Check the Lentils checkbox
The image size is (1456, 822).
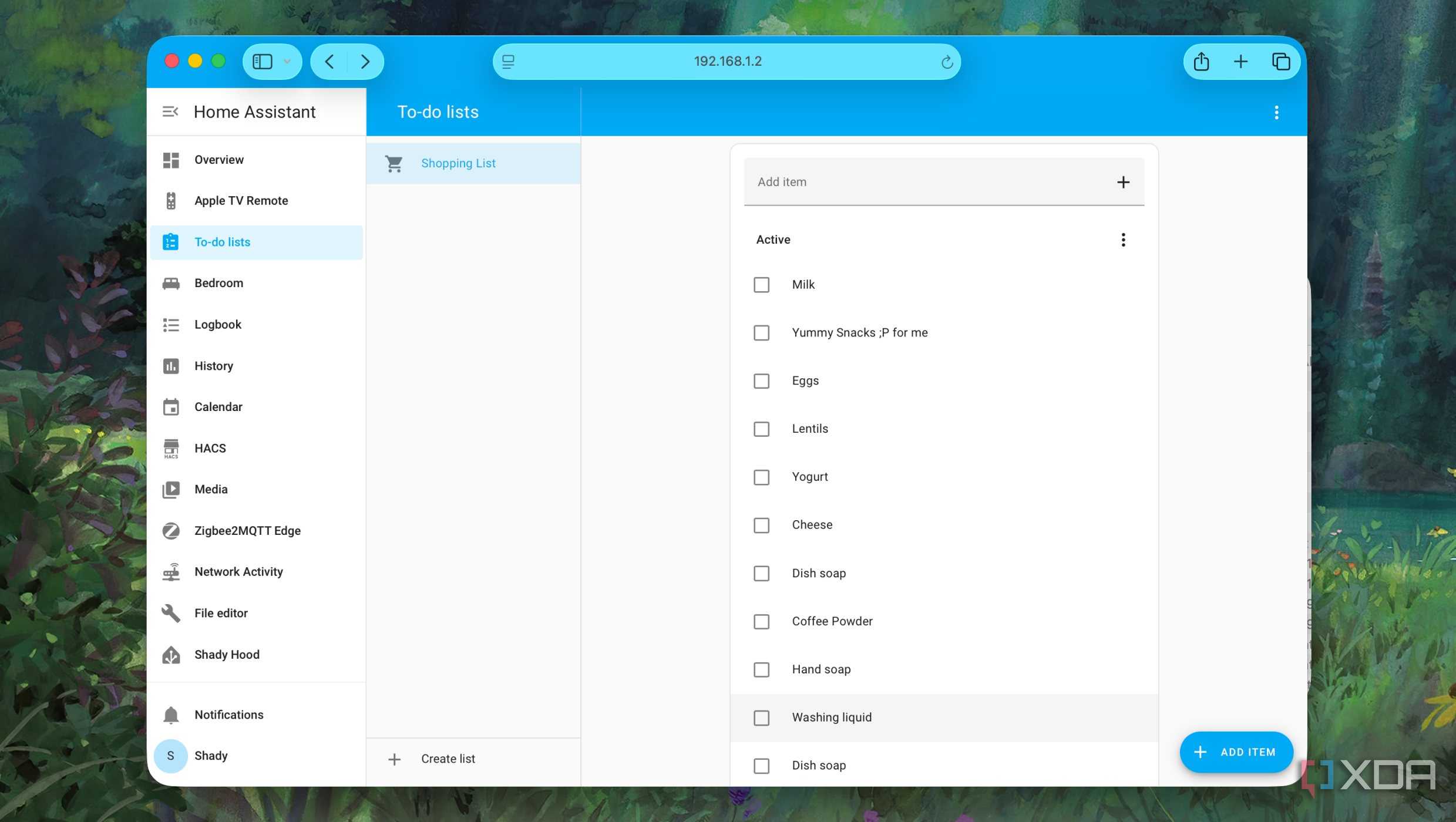pos(761,429)
